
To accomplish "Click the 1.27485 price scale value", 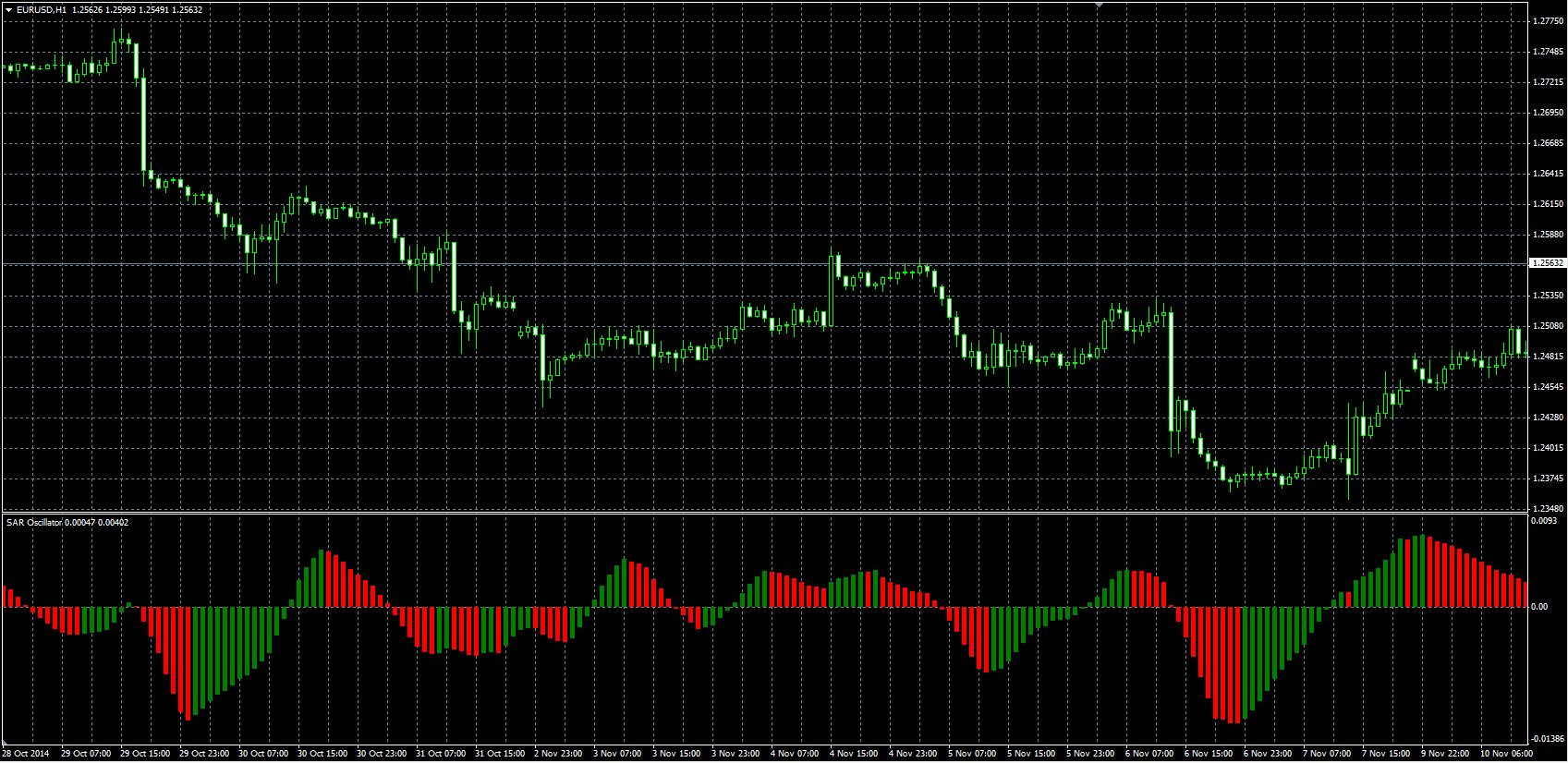I will 1548,52.
